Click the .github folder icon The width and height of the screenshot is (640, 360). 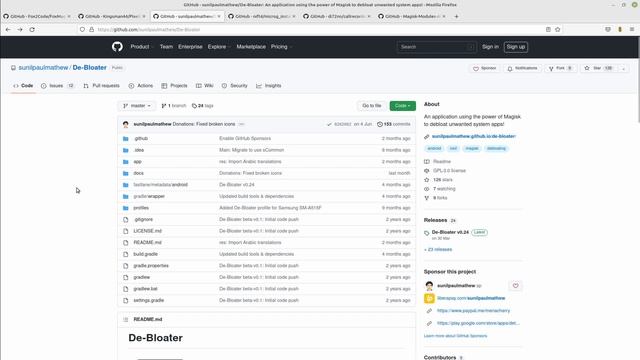(126, 138)
